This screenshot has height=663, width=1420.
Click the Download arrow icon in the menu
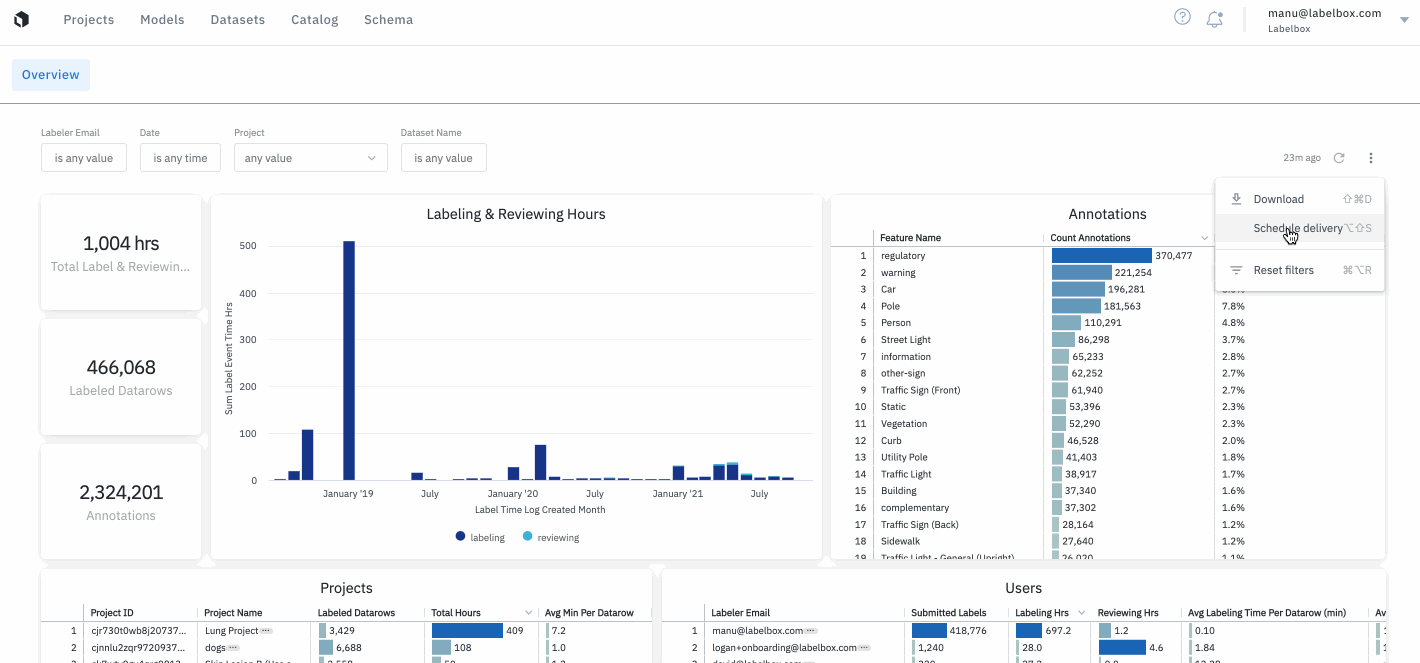coord(1236,199)
